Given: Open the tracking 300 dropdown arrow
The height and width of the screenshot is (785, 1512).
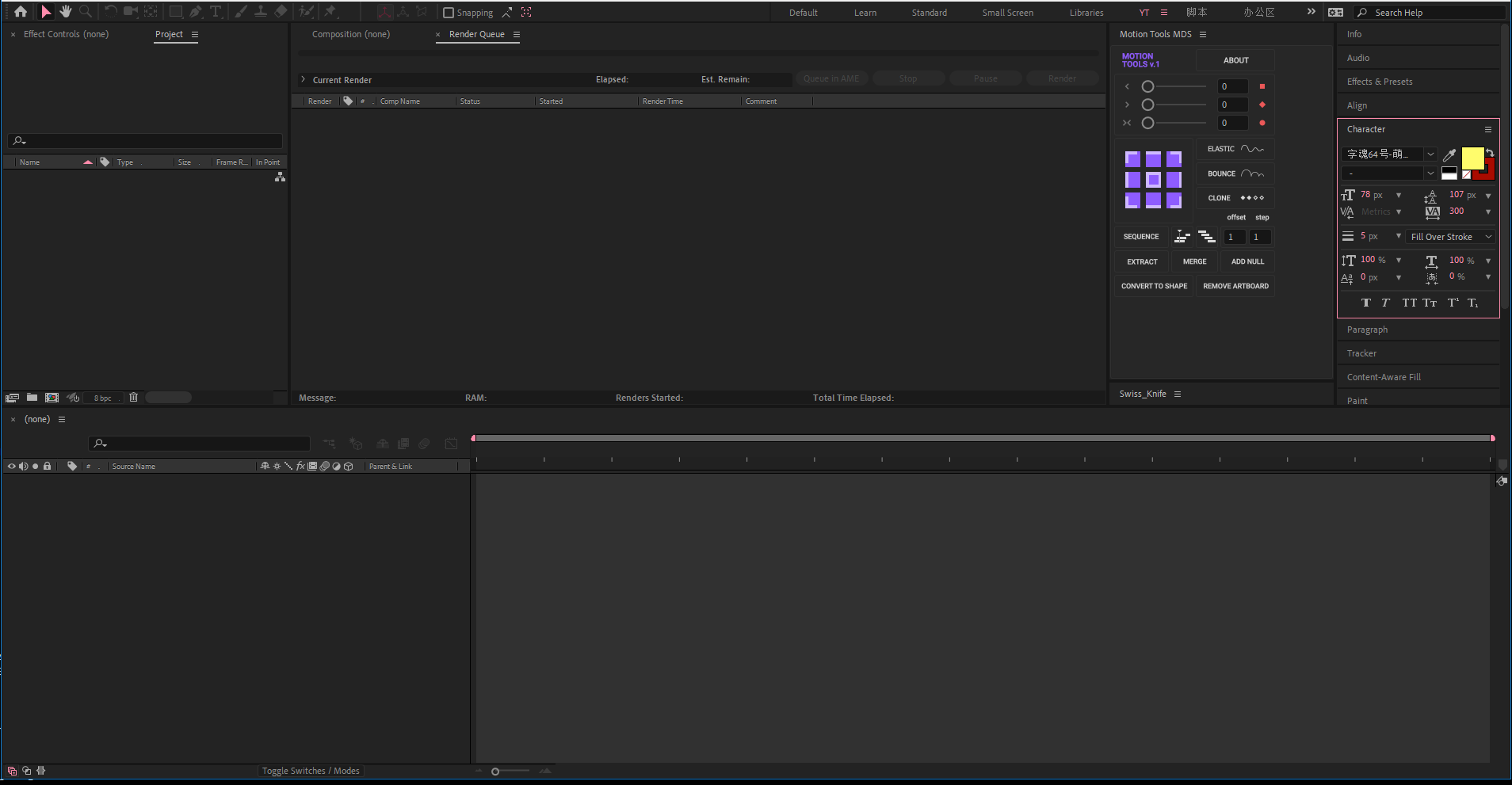Looking at the screenshot, I should 1488,211.
